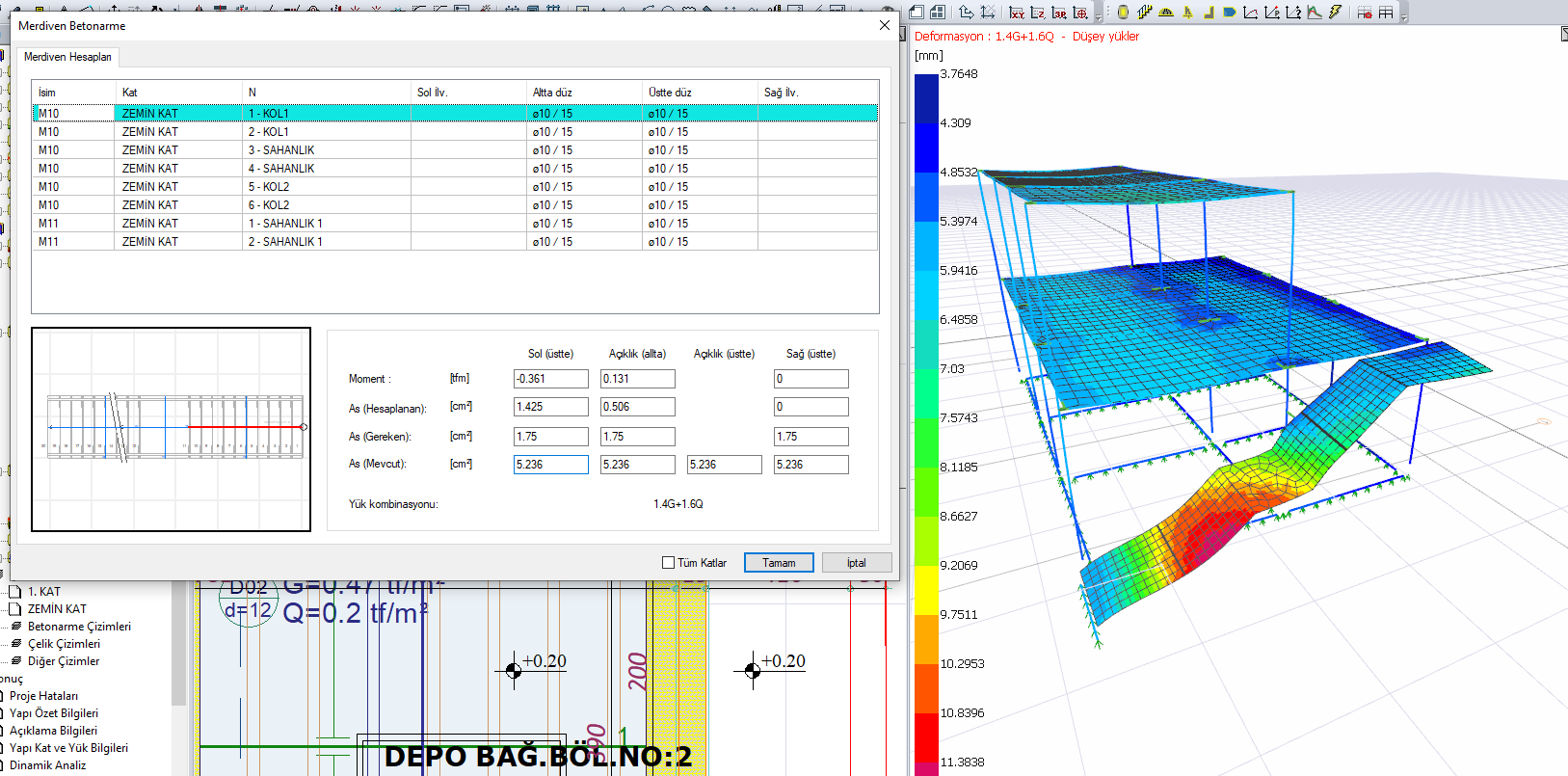Click the Moment Açıklık (altta) field 0.131
The width and height of the screenshot is (1568, 776).
coord(638,379)
